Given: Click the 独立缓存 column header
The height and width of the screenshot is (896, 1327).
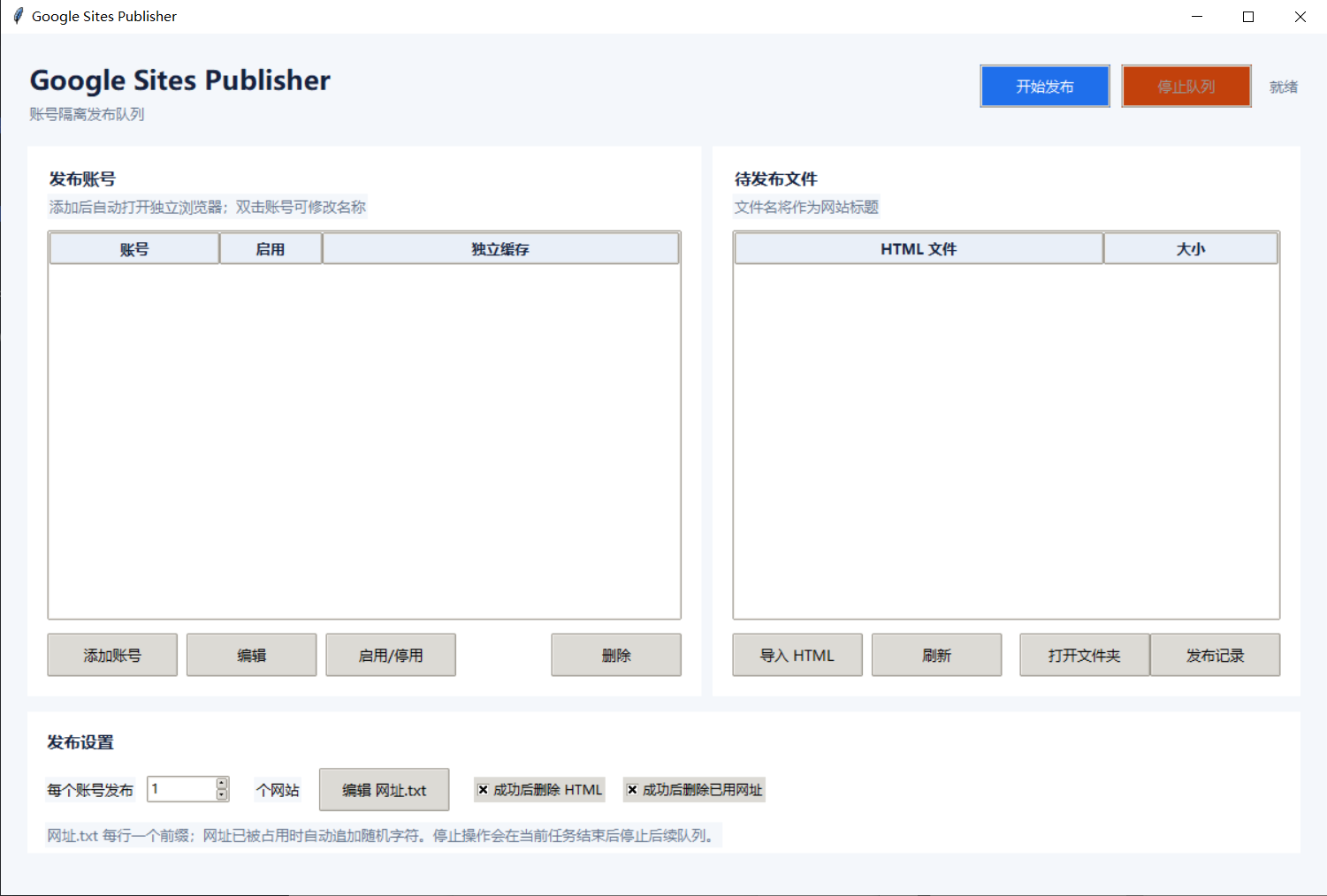Looking at the screenshot, I should 500,249.
